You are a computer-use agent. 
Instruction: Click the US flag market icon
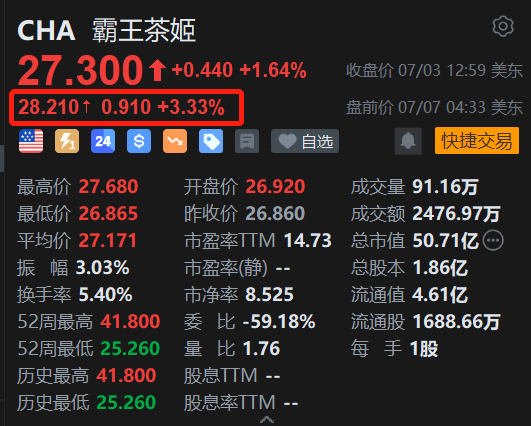pos(31,141)
